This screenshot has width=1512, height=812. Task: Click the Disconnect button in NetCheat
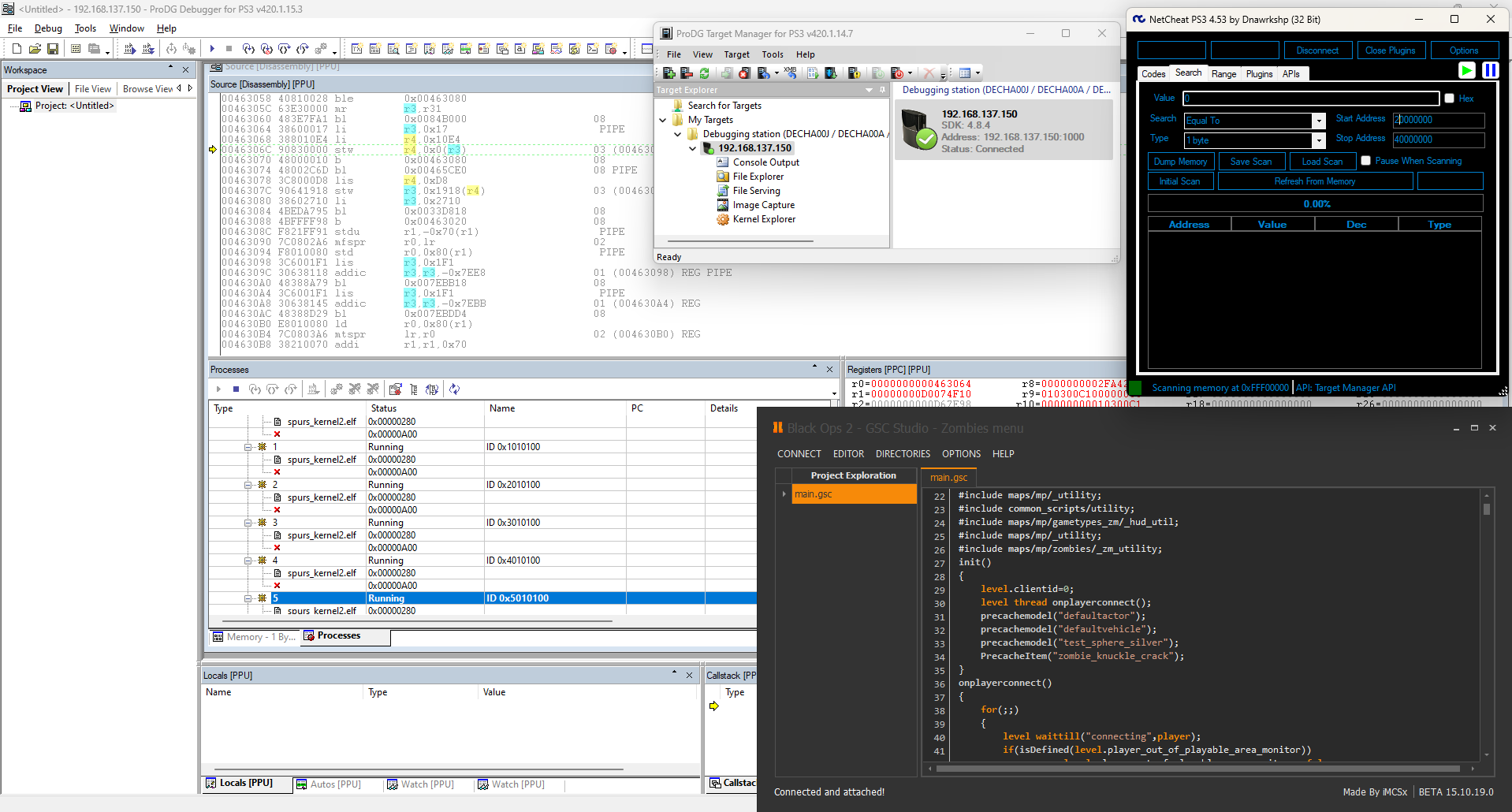1316,50
